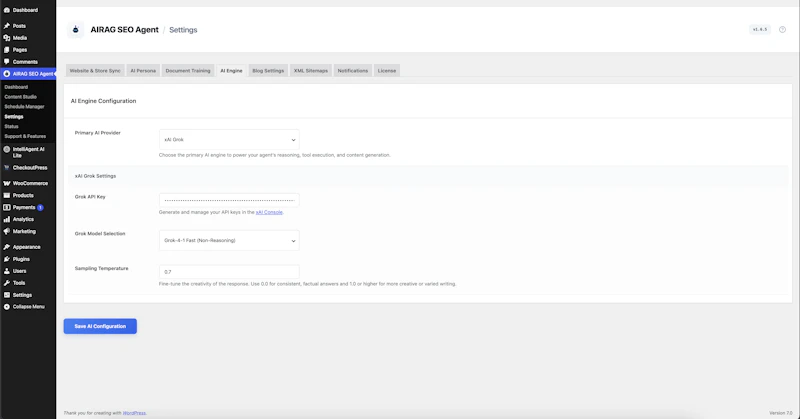Click the Payments notification badge

(x=40, y=208)
